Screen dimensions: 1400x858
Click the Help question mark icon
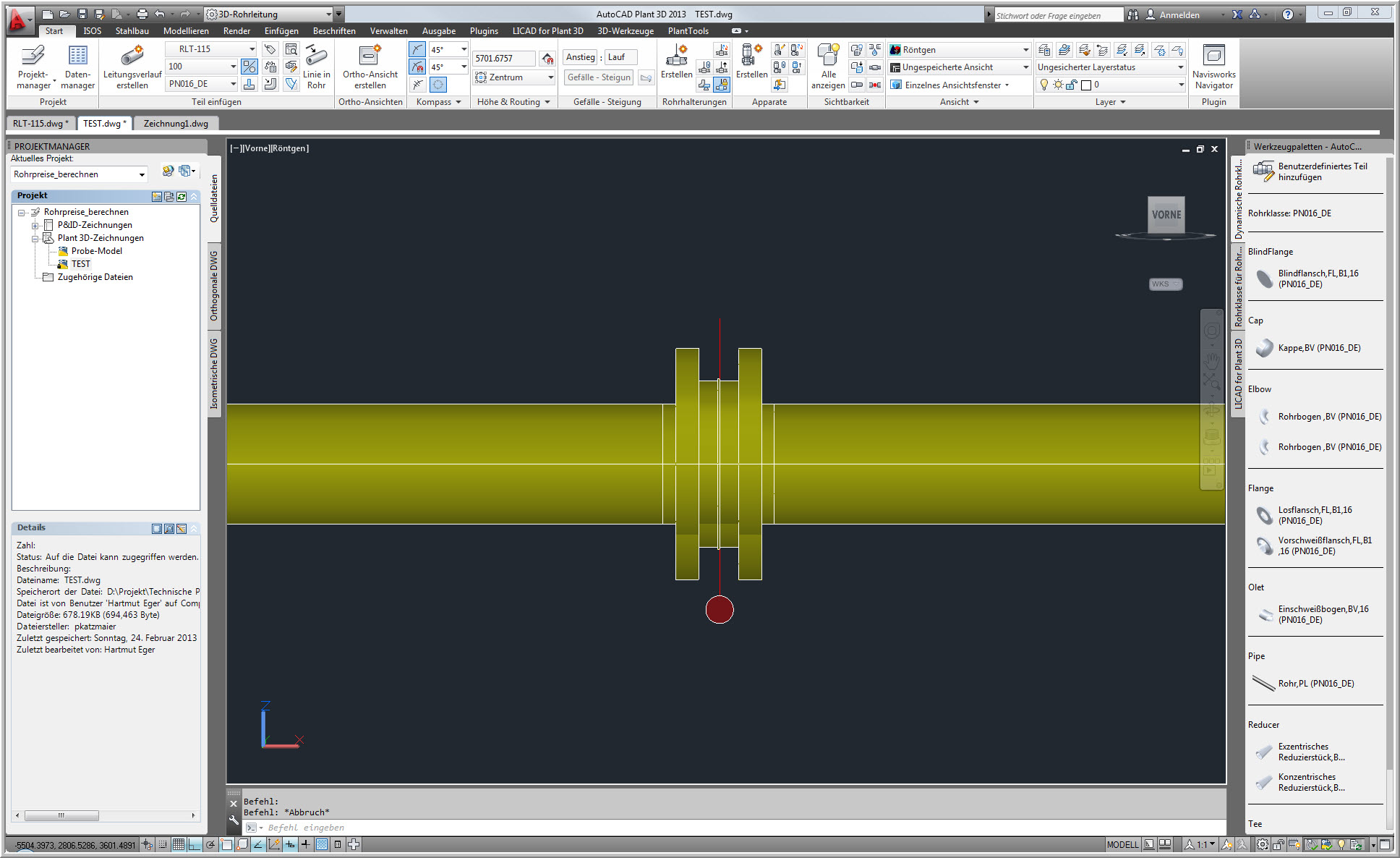pyautogui.click(x=1287, y=14)
